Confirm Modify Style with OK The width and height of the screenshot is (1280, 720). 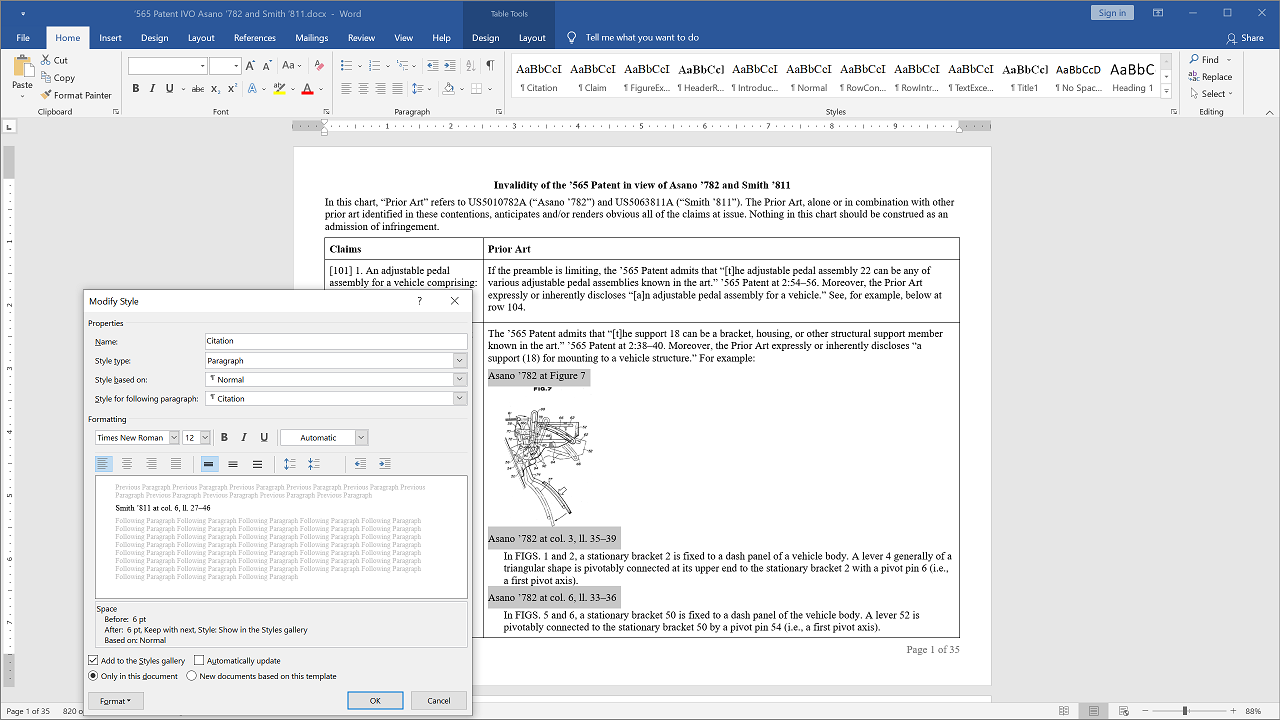375,701
